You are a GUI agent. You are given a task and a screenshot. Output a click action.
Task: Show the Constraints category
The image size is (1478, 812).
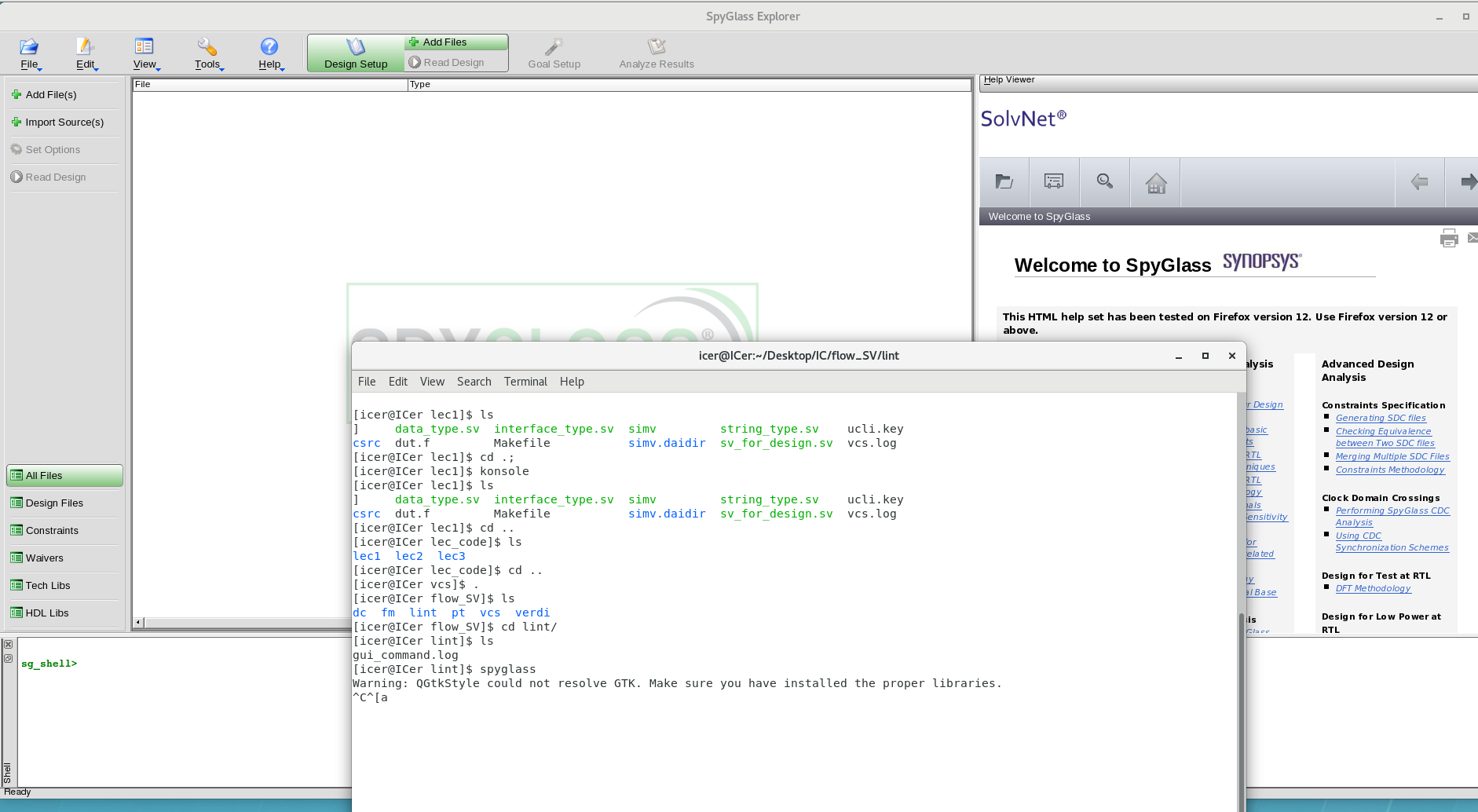tap(64, 530)
